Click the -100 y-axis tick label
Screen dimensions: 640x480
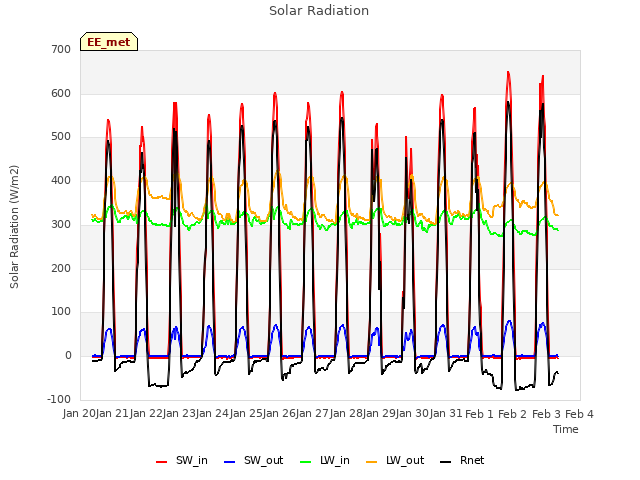click(x=59, y=399)
